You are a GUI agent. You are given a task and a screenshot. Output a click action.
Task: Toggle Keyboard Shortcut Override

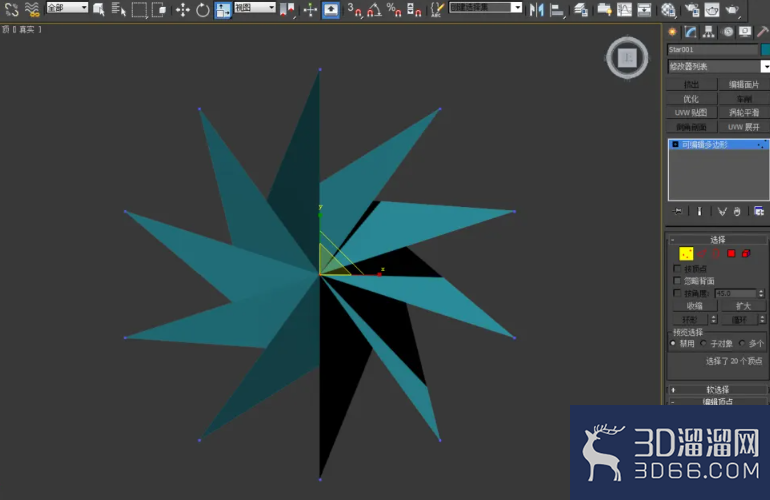[x=330, y=10]
